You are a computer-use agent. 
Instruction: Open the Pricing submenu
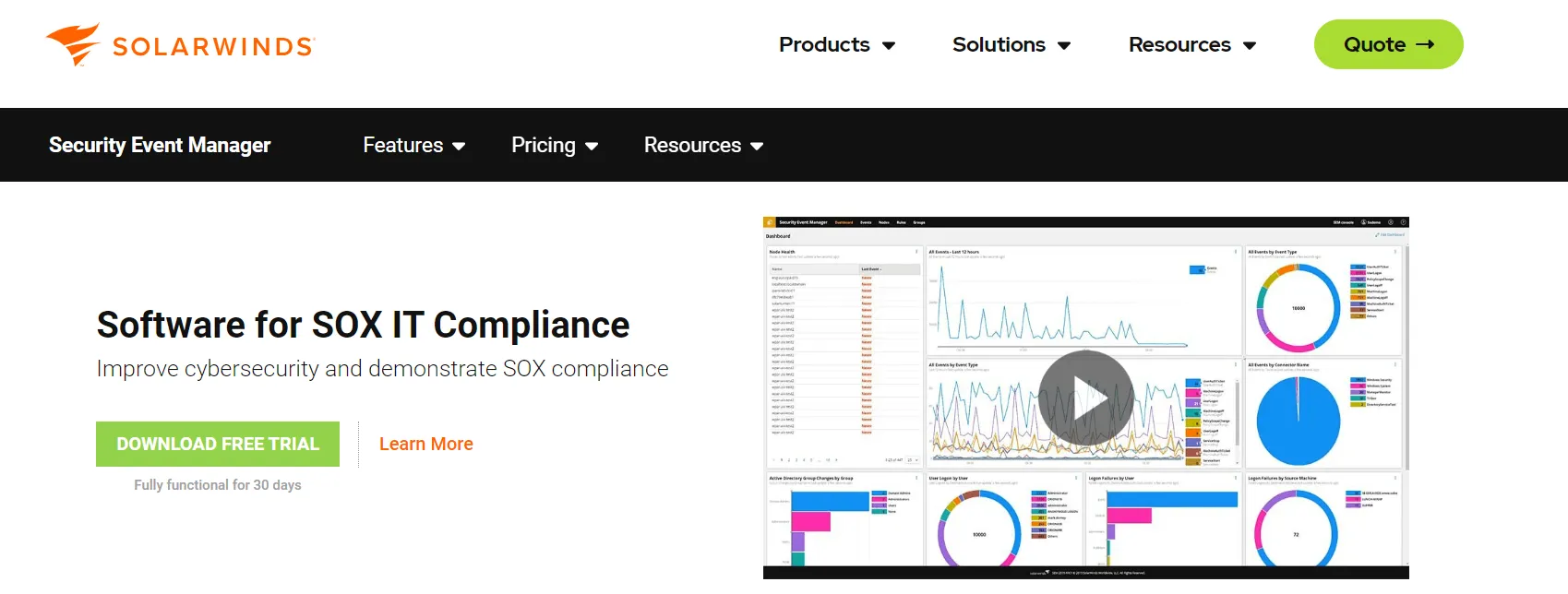click(544, 145)
